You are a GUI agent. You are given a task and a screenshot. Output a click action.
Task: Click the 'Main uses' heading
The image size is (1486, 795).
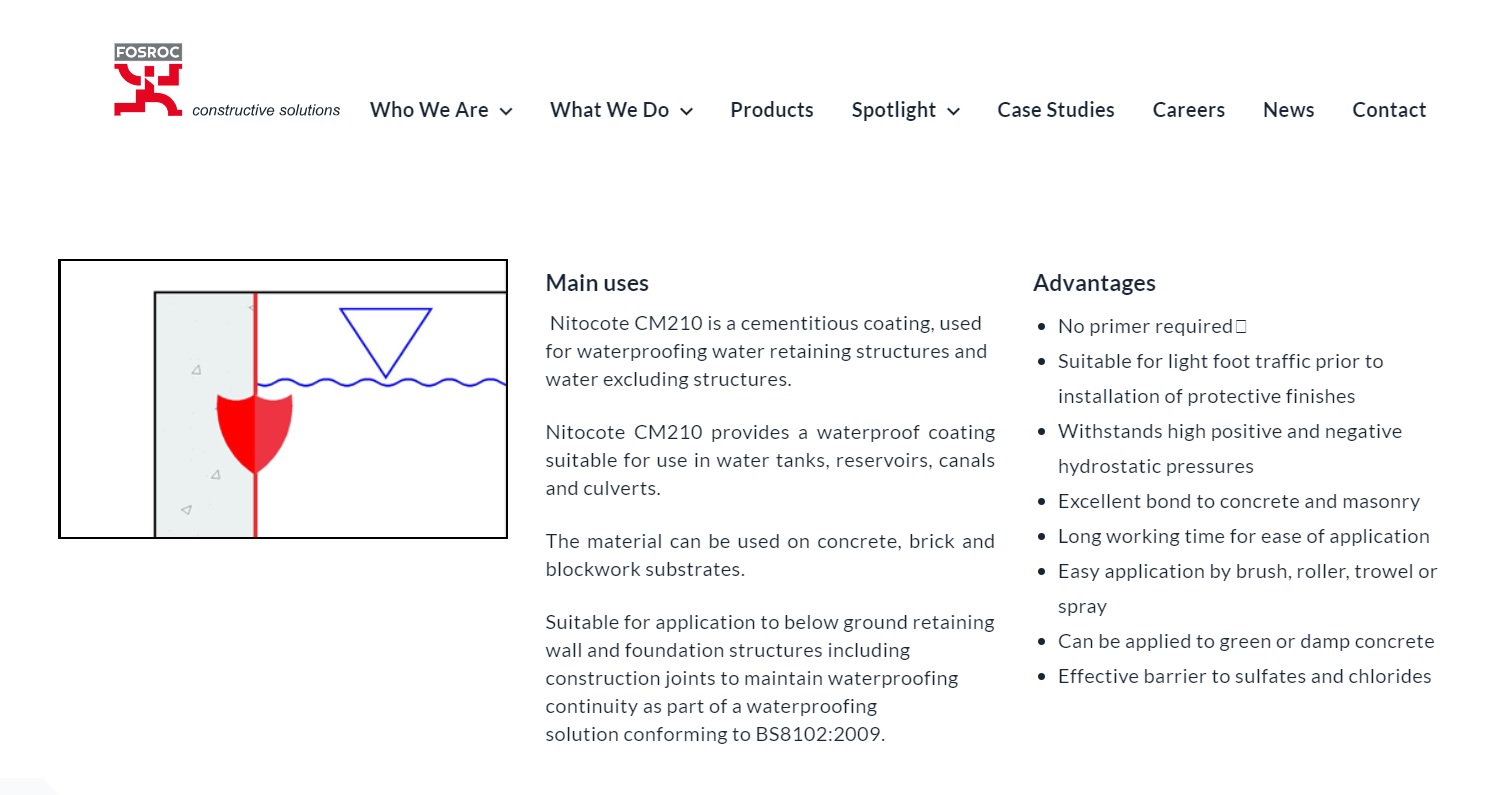(597, 283)
